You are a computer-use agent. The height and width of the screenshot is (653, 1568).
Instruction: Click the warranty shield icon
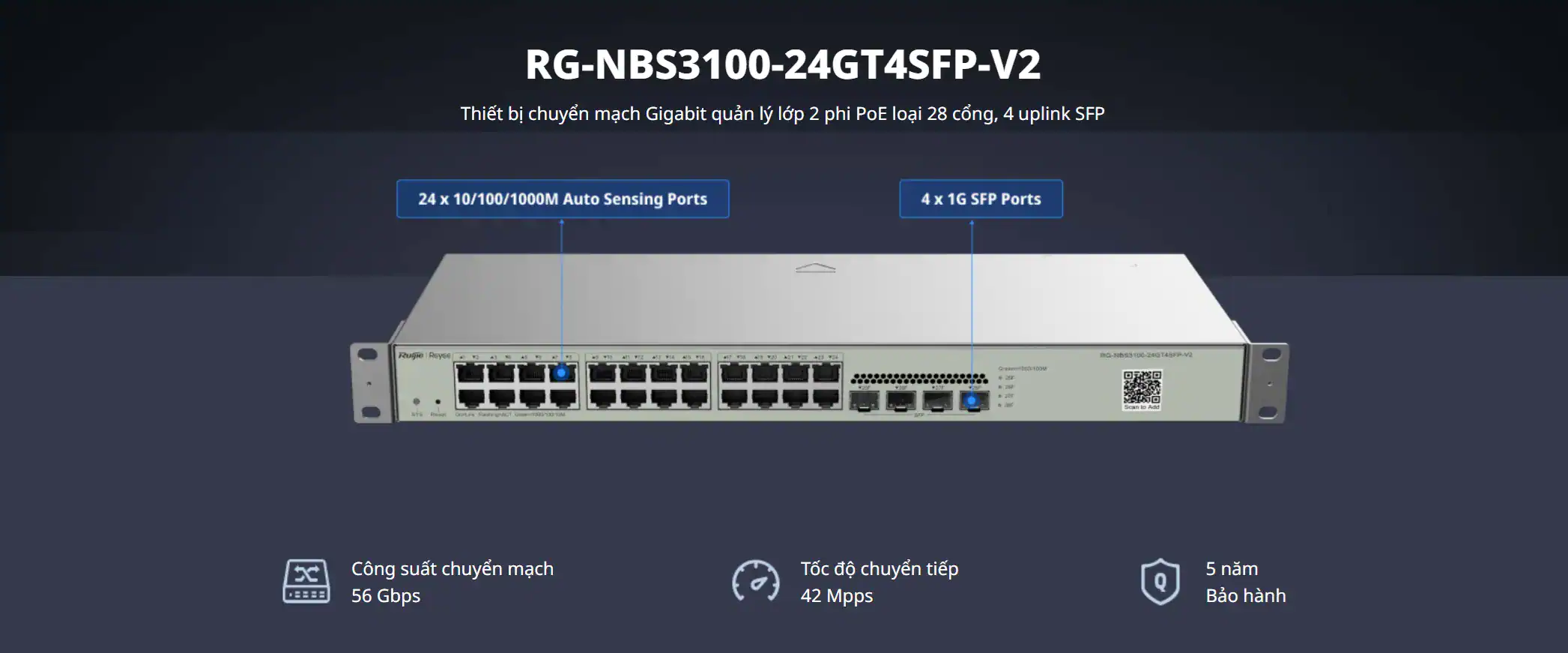coord(1160,581)
